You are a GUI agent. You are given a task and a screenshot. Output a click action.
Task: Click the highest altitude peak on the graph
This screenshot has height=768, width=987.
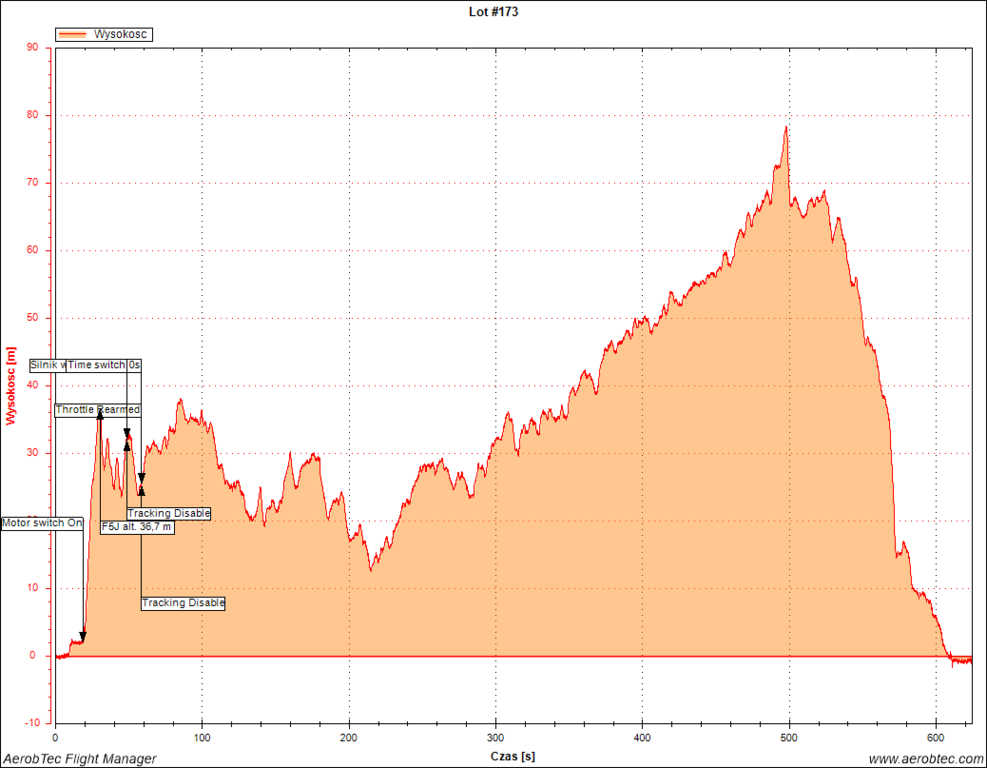click(x=786, y=127)
